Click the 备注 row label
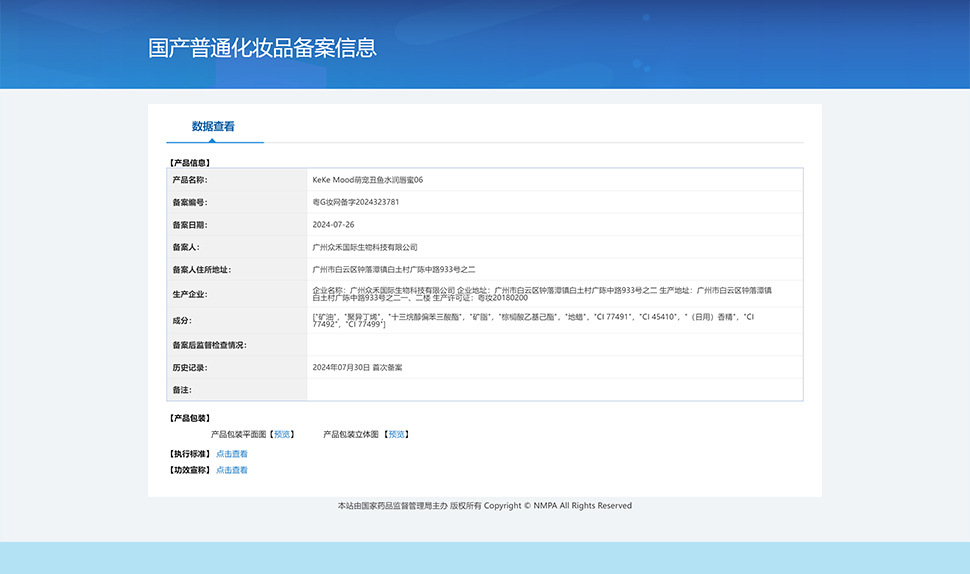This screenshot has height=574, width=970. [x=182, y=390]
